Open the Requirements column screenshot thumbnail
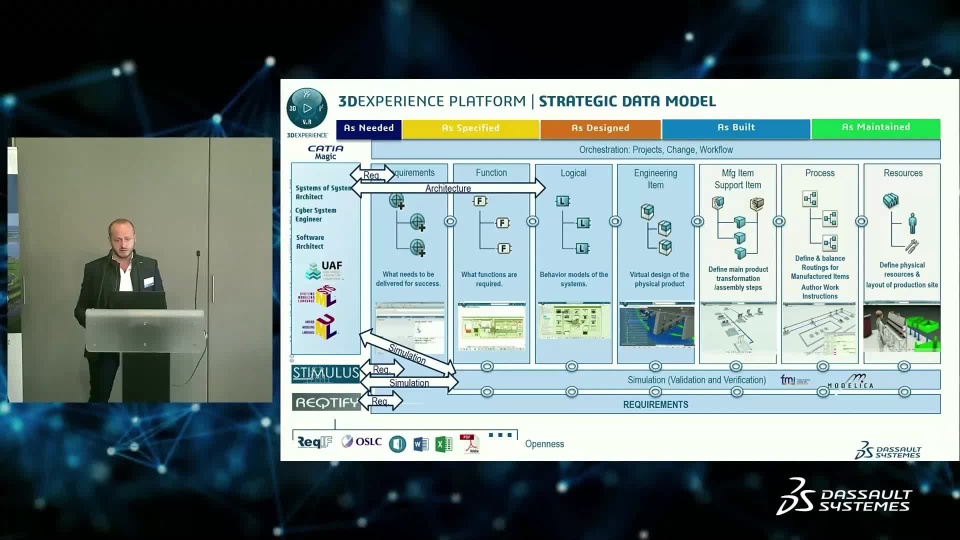Image resolution: width=960 pixels, height=540 pixels. 410,327
